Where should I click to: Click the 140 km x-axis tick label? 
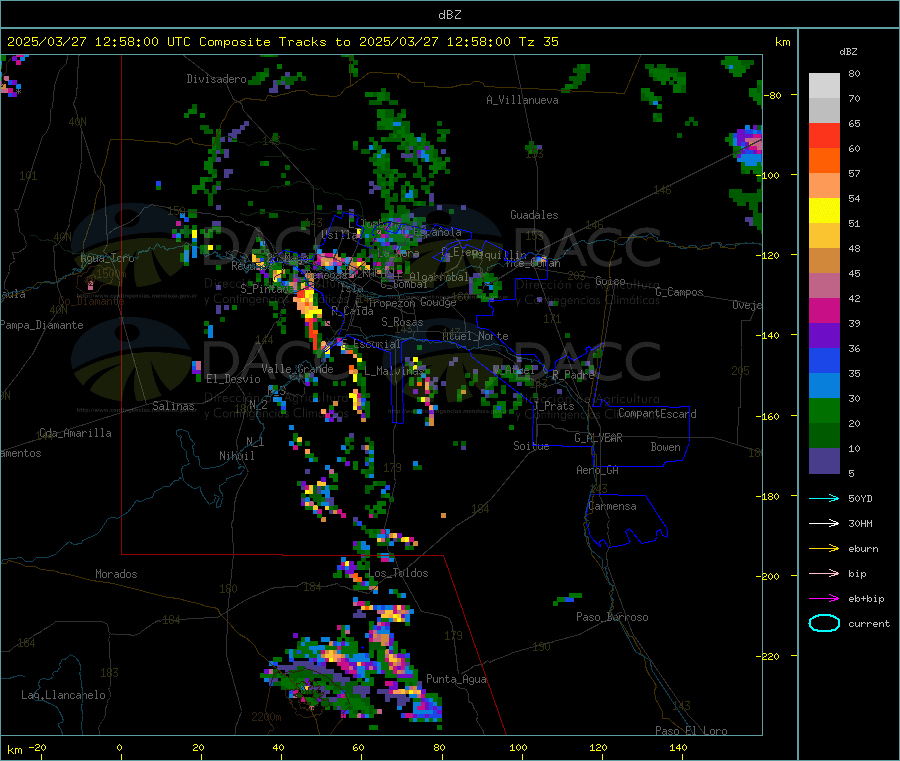[678, 747]
